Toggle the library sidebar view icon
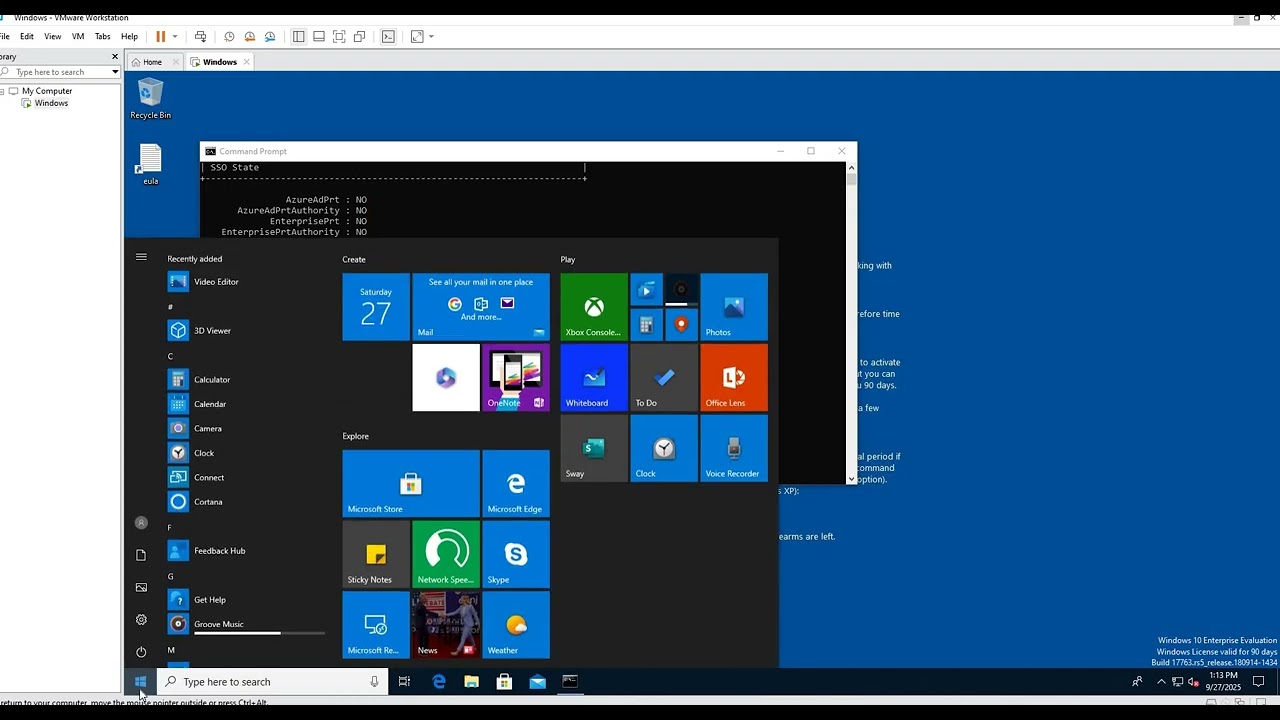Image resolution: width=1280 pixels, height=720 pixels. tap(298, 36)
